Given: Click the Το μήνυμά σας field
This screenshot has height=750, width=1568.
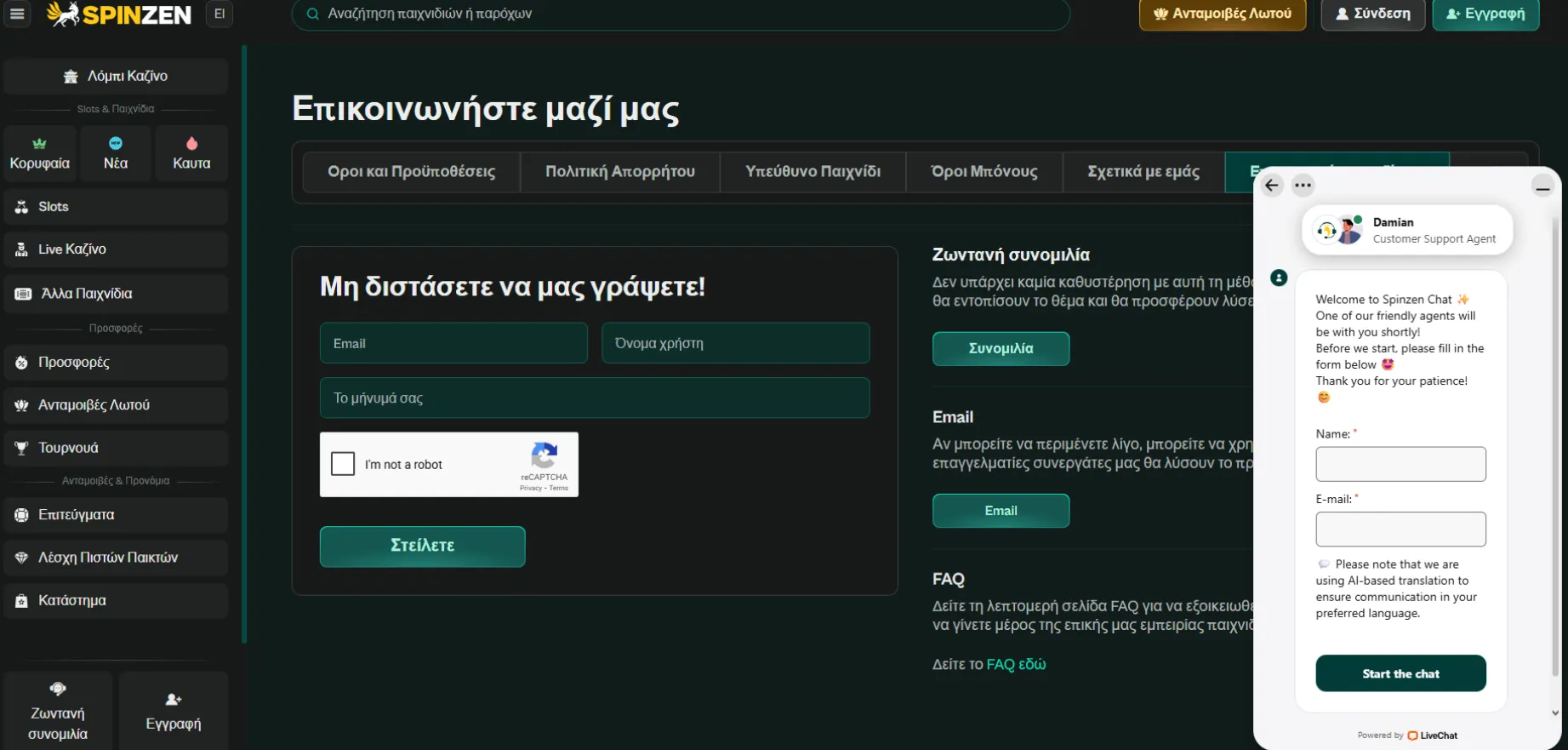Looking at the screenshot, I should pos(594,398).
